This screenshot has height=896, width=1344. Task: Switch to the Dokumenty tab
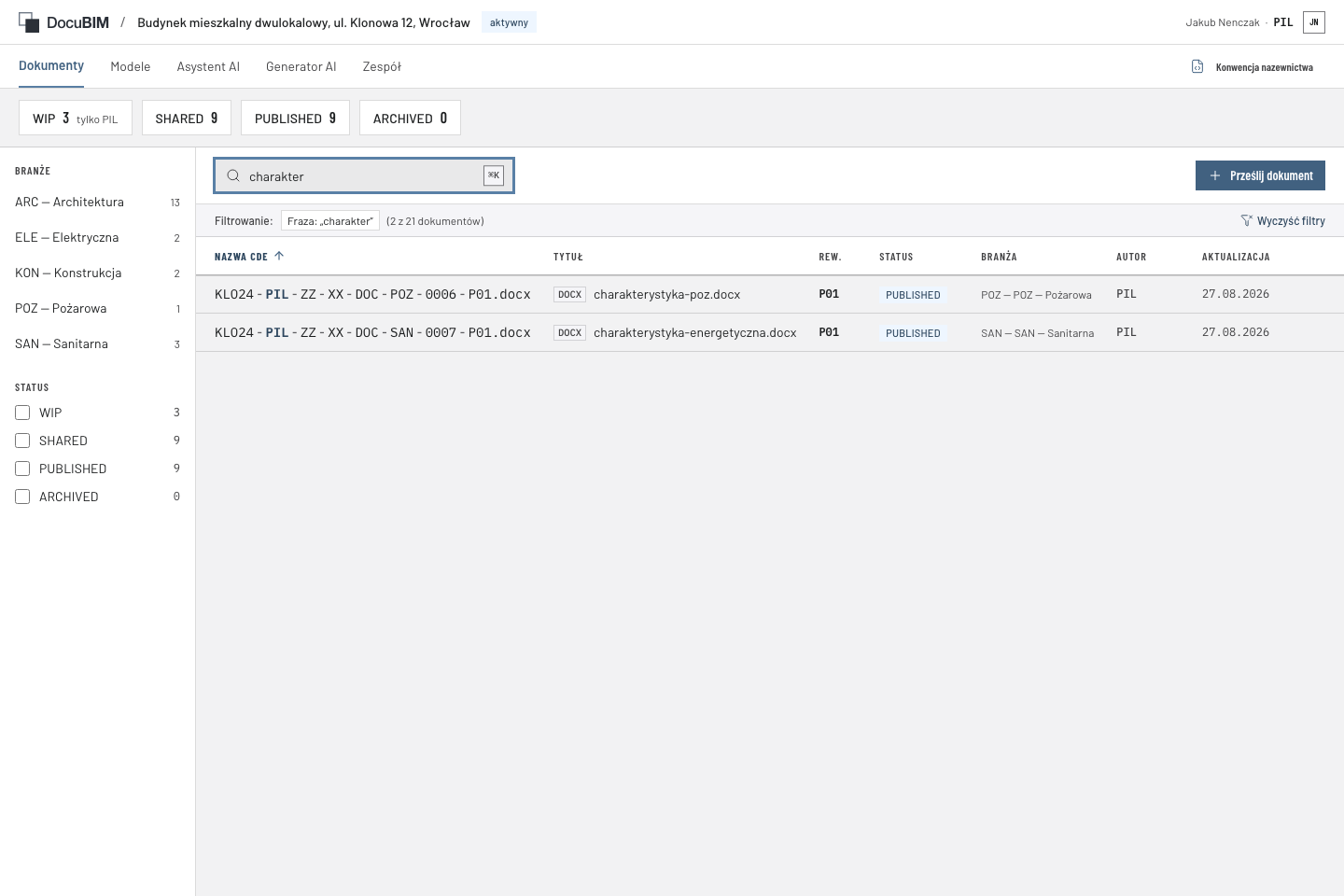click(51, 66)
